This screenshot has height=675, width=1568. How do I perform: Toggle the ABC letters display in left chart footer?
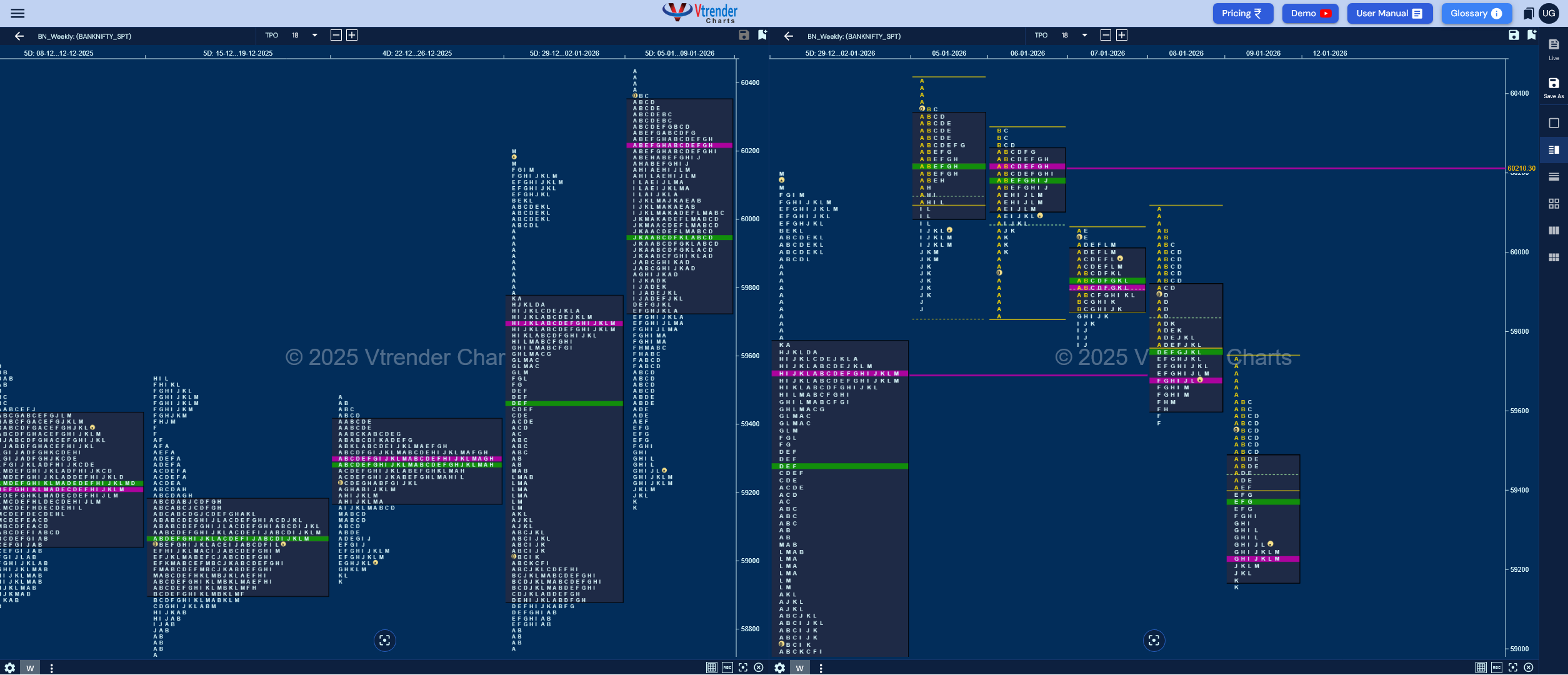pos(727,667)
